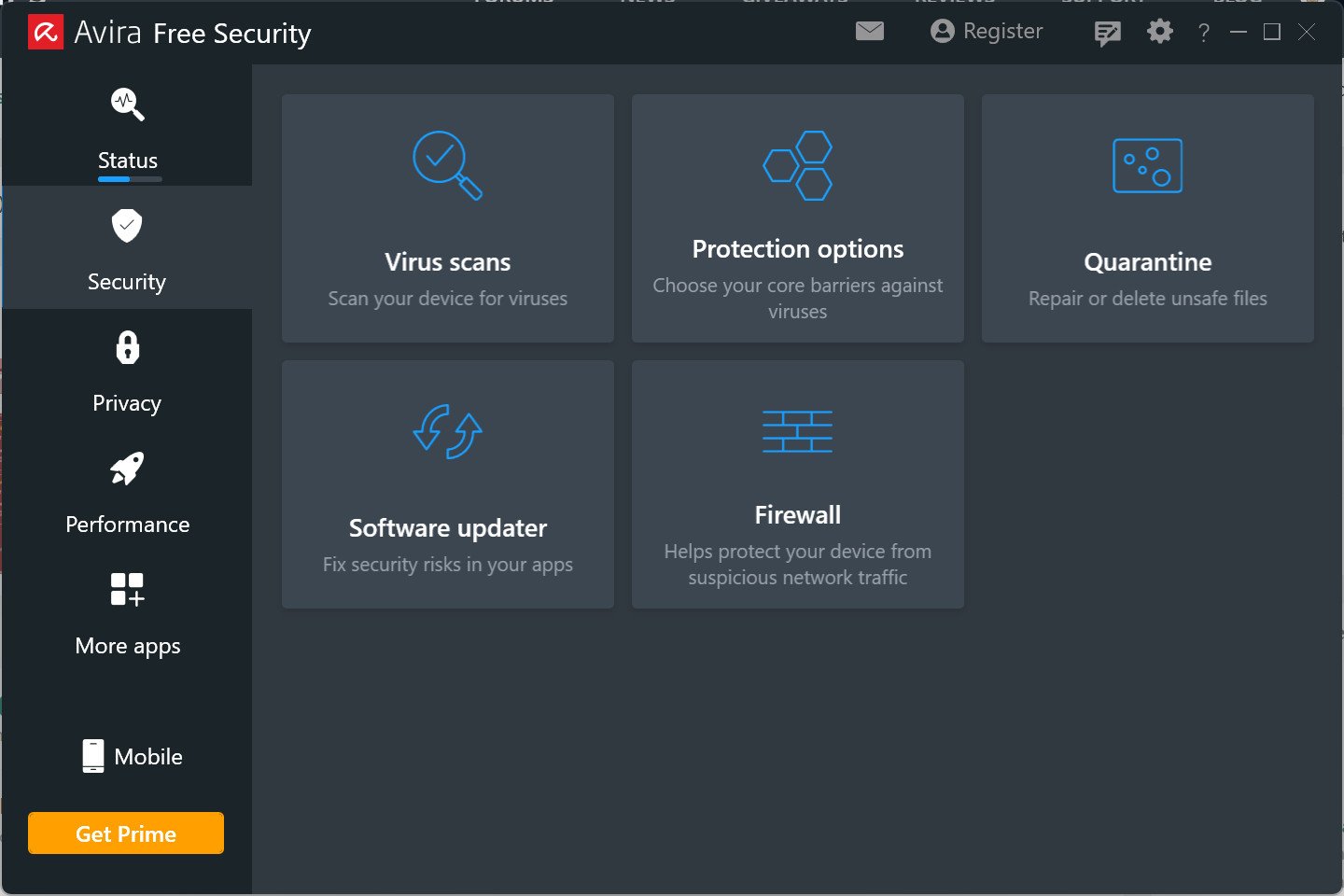
Task: Click the Register account link
Action: (987, 32)
